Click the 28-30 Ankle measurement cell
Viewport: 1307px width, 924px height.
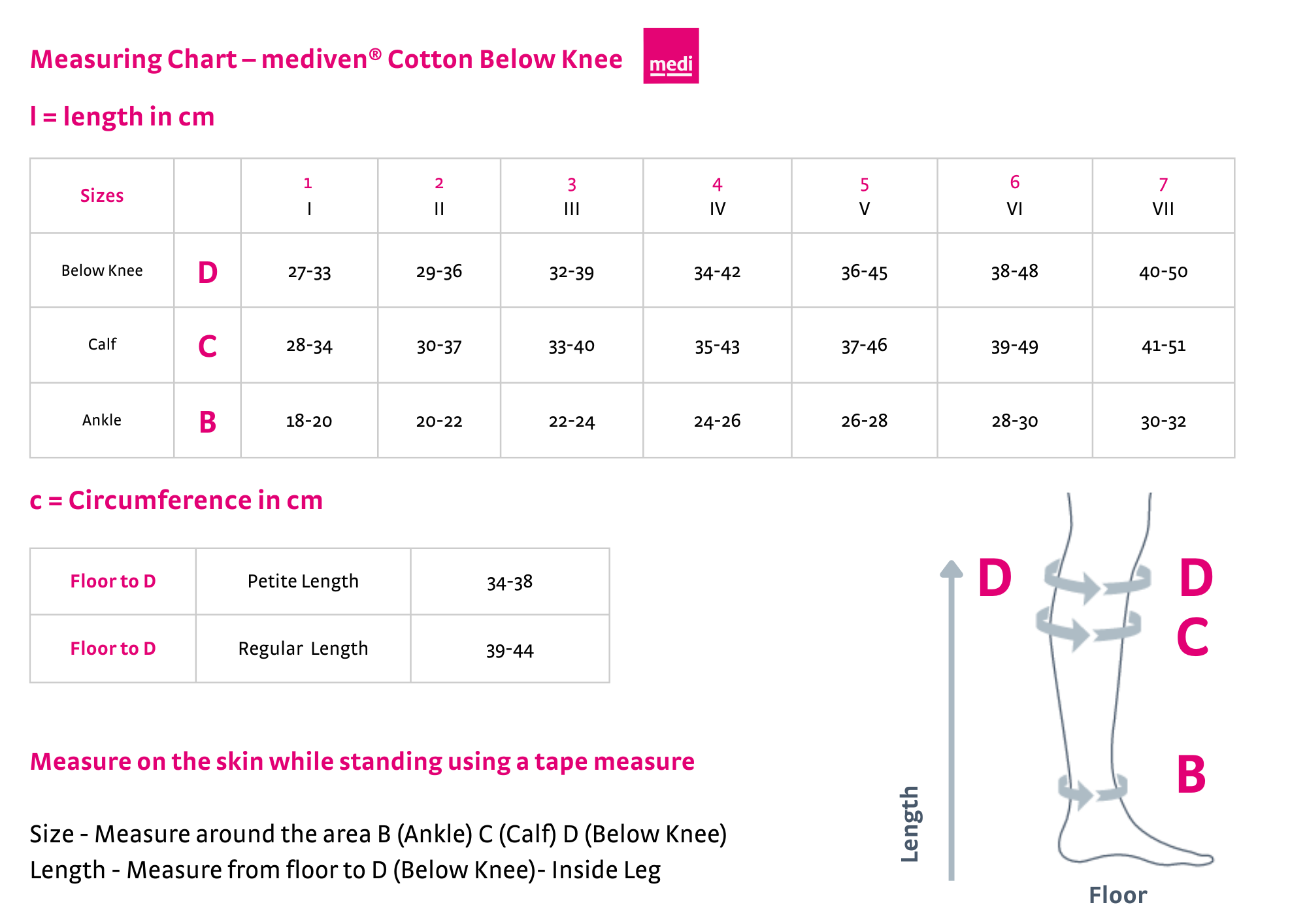pyautogui.click(x=1014, y=421)
